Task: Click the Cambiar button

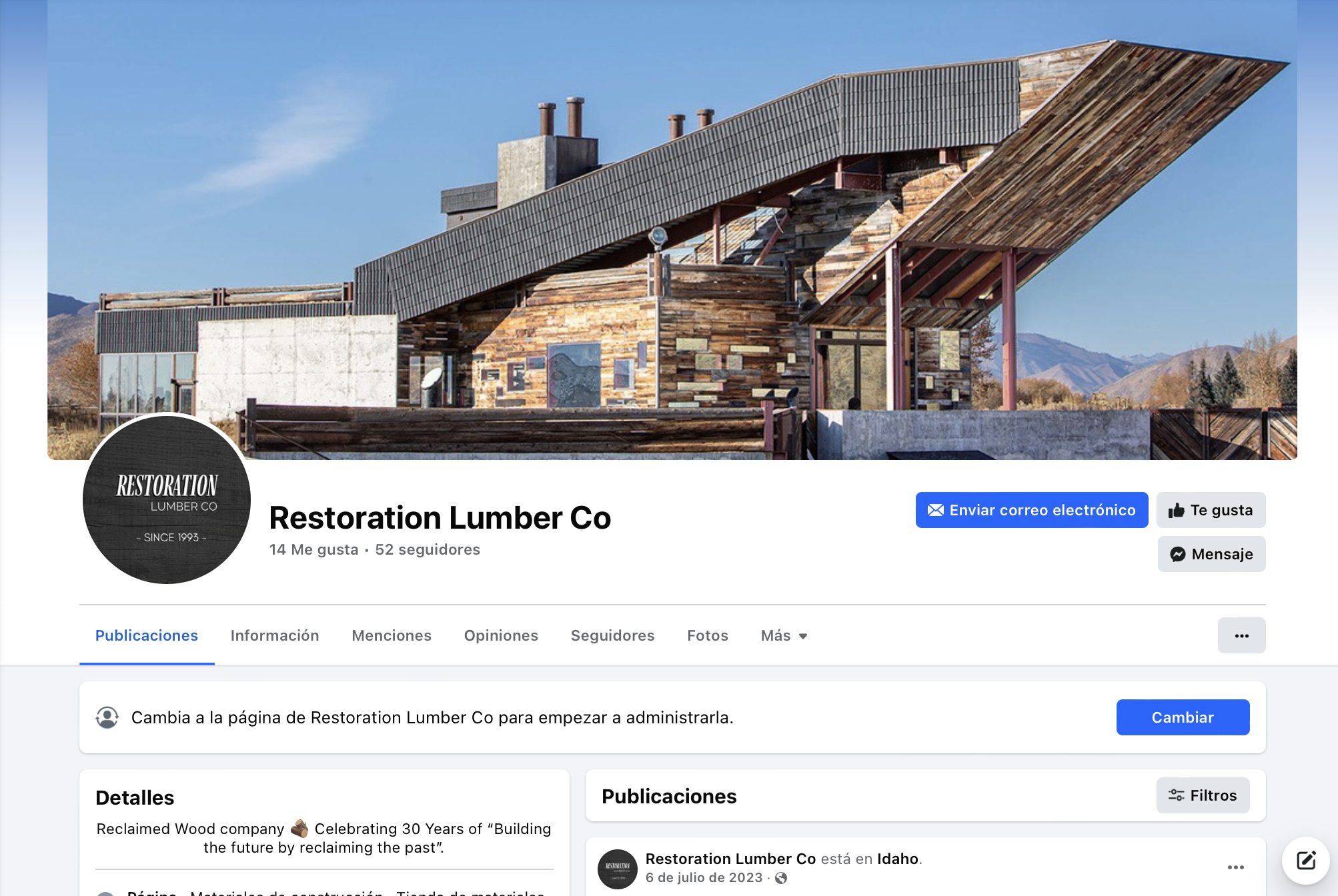Action: point(1183,718)
